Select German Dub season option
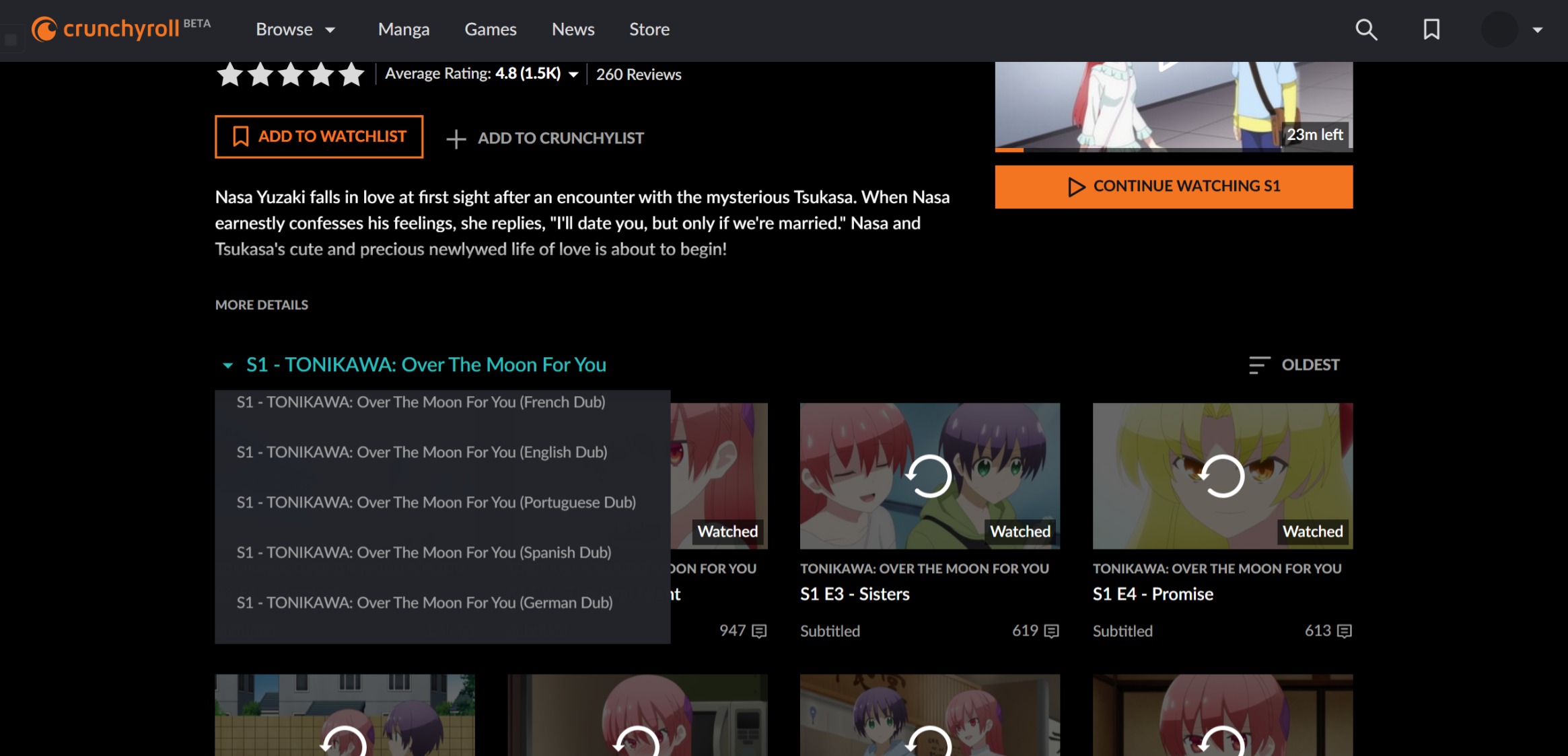The image size is (1568, 756). point(425,603)
